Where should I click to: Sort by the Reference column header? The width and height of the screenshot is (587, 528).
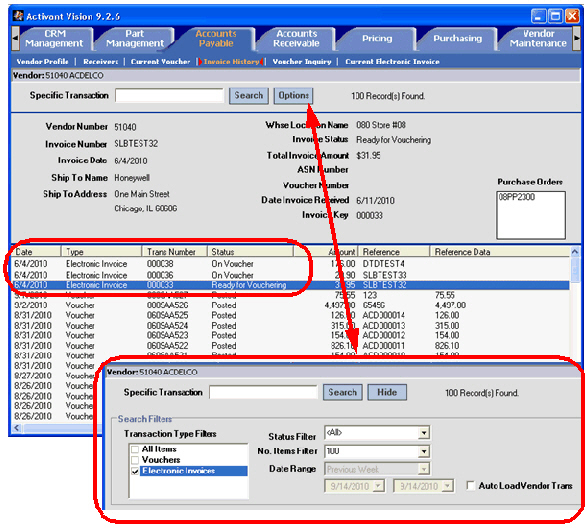tap(394, 252)
